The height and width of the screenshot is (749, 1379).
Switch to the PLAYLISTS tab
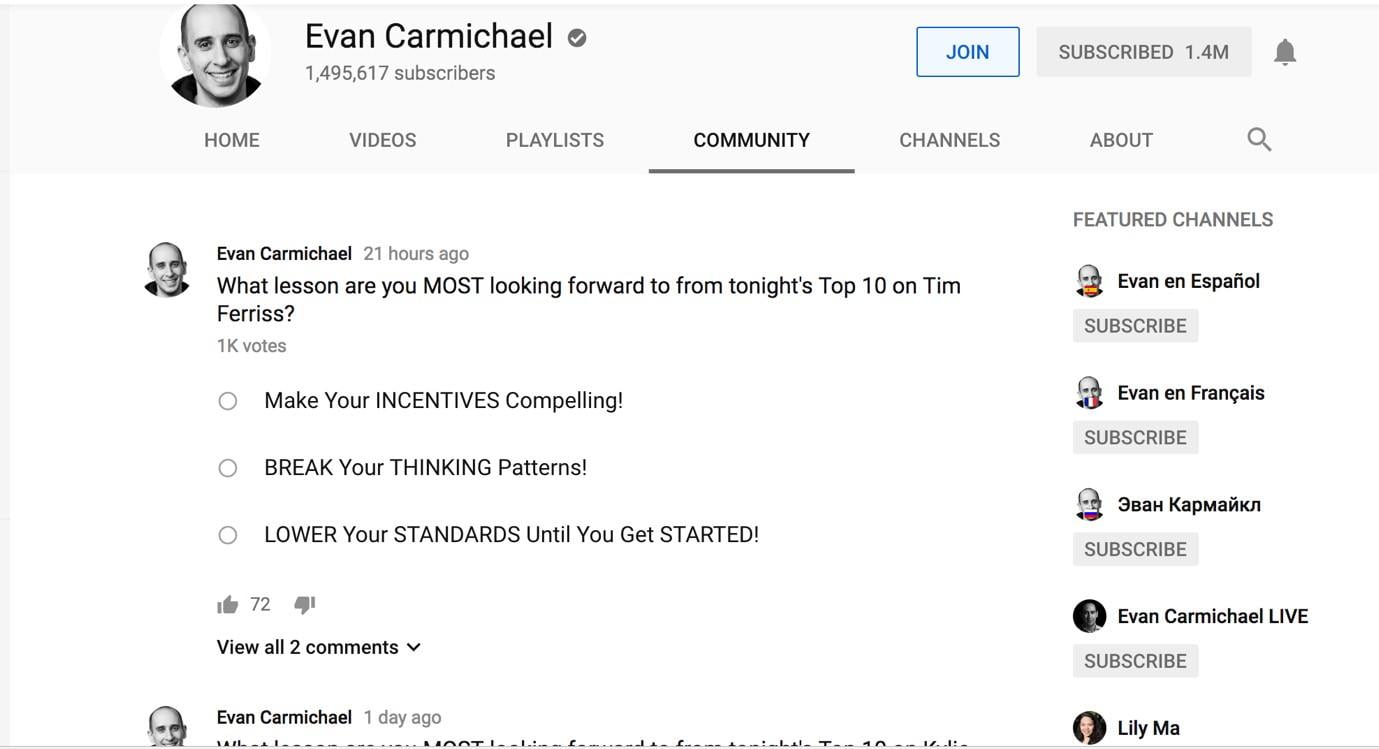tap(555, 140)
